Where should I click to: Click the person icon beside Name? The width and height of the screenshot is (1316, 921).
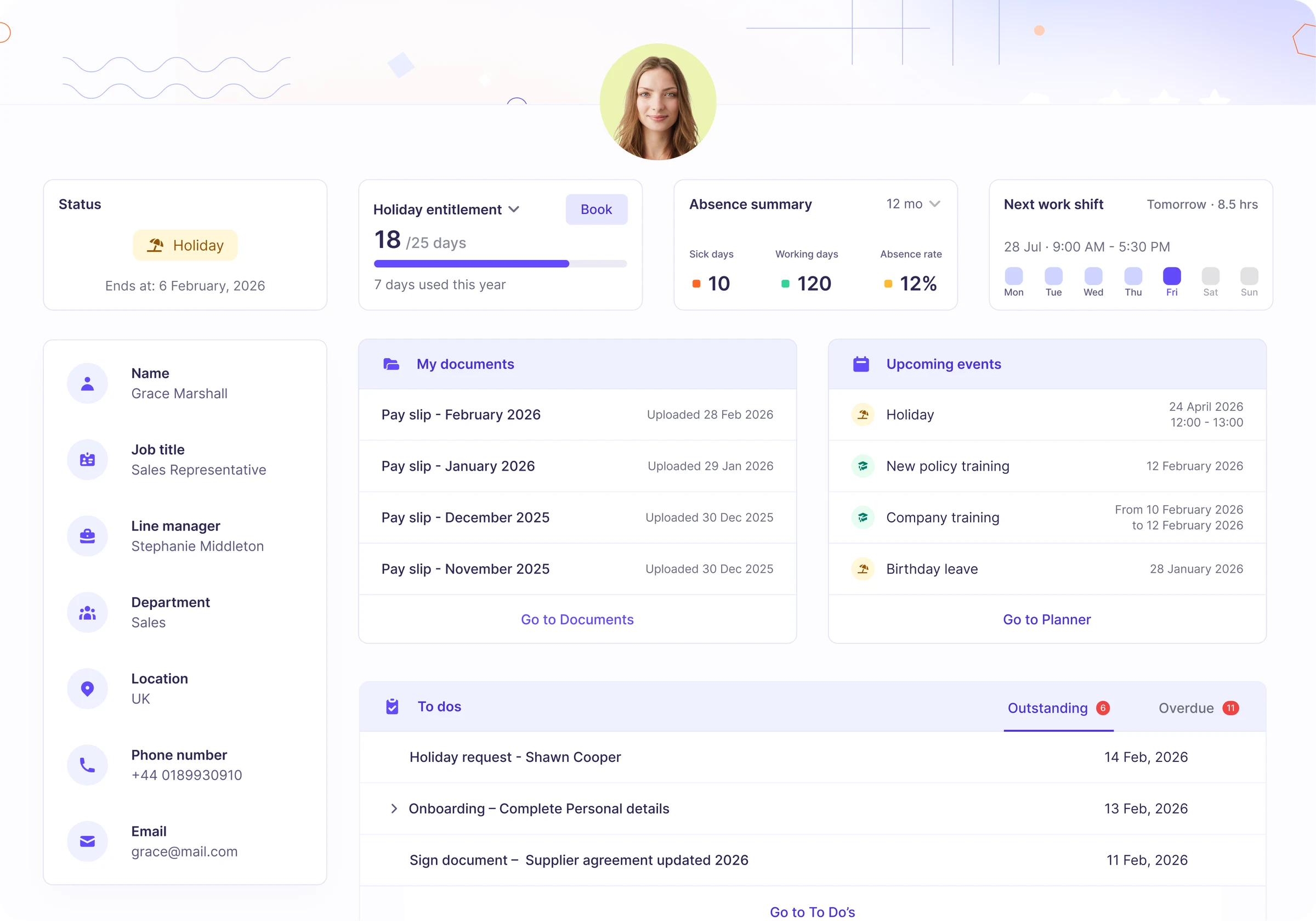pos(87,383)
